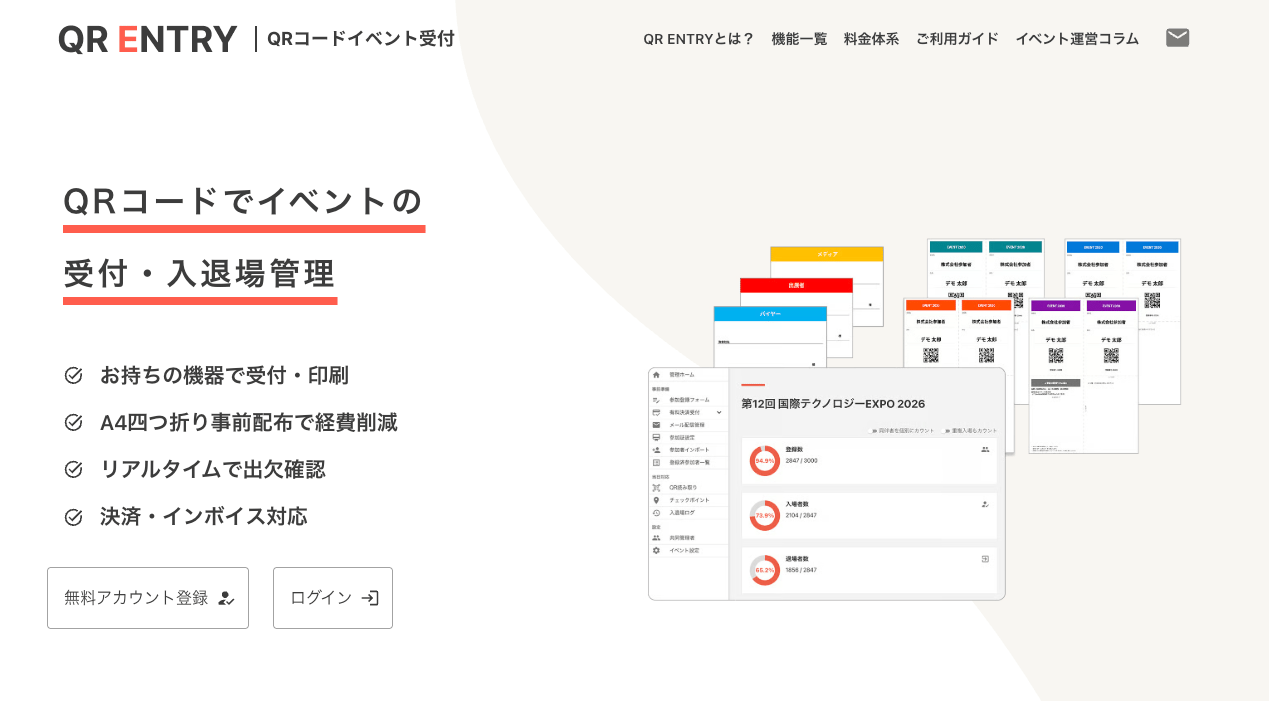Open イベント運営コラム from the header
Screen dimensions: 1269x701
1077,39
